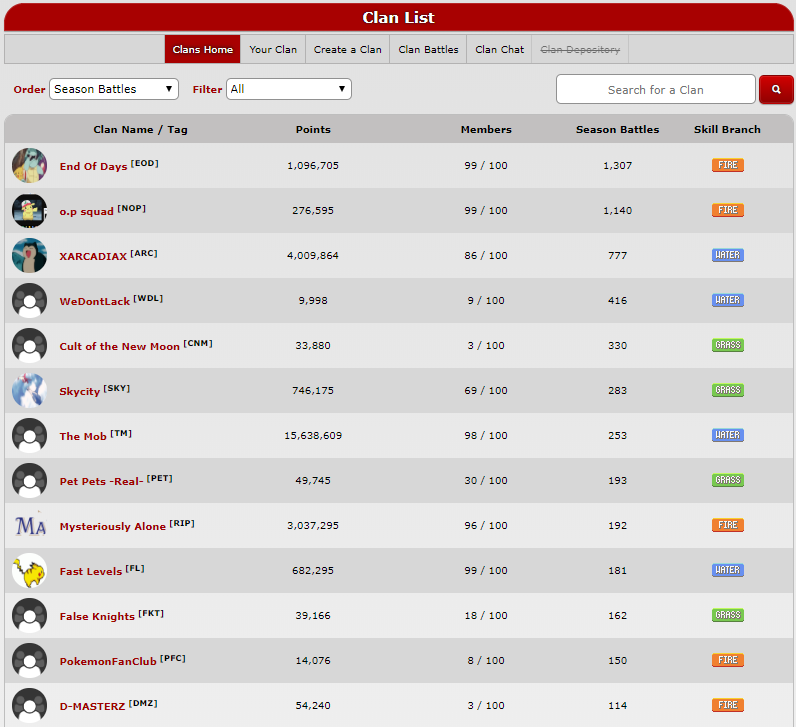Click FIRE skill badge for End Of Days
Image resolution: width=796 pixels, height=727 pixels.
[727, 165]
